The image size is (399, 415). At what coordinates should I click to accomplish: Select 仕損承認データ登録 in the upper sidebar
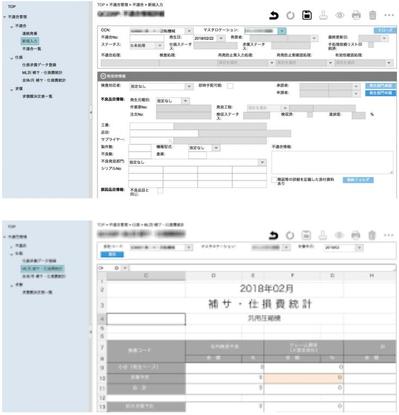[x=39, y=65]
